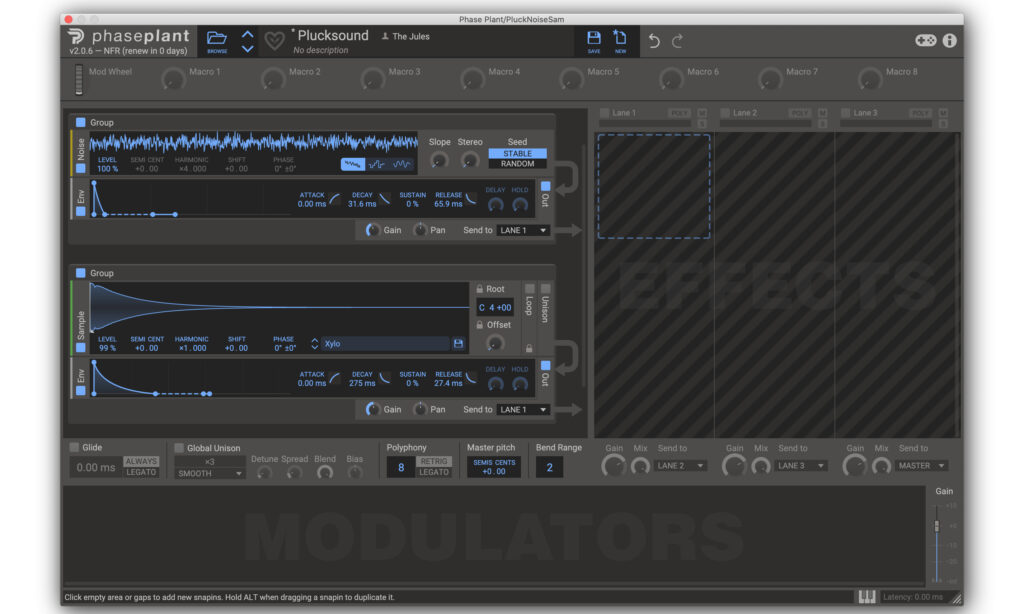Click the Polyphony value field showing 8

(401, 468)
